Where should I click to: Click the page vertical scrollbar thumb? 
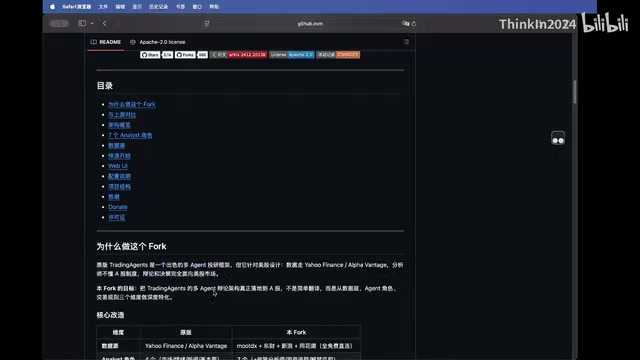point(575,92)
